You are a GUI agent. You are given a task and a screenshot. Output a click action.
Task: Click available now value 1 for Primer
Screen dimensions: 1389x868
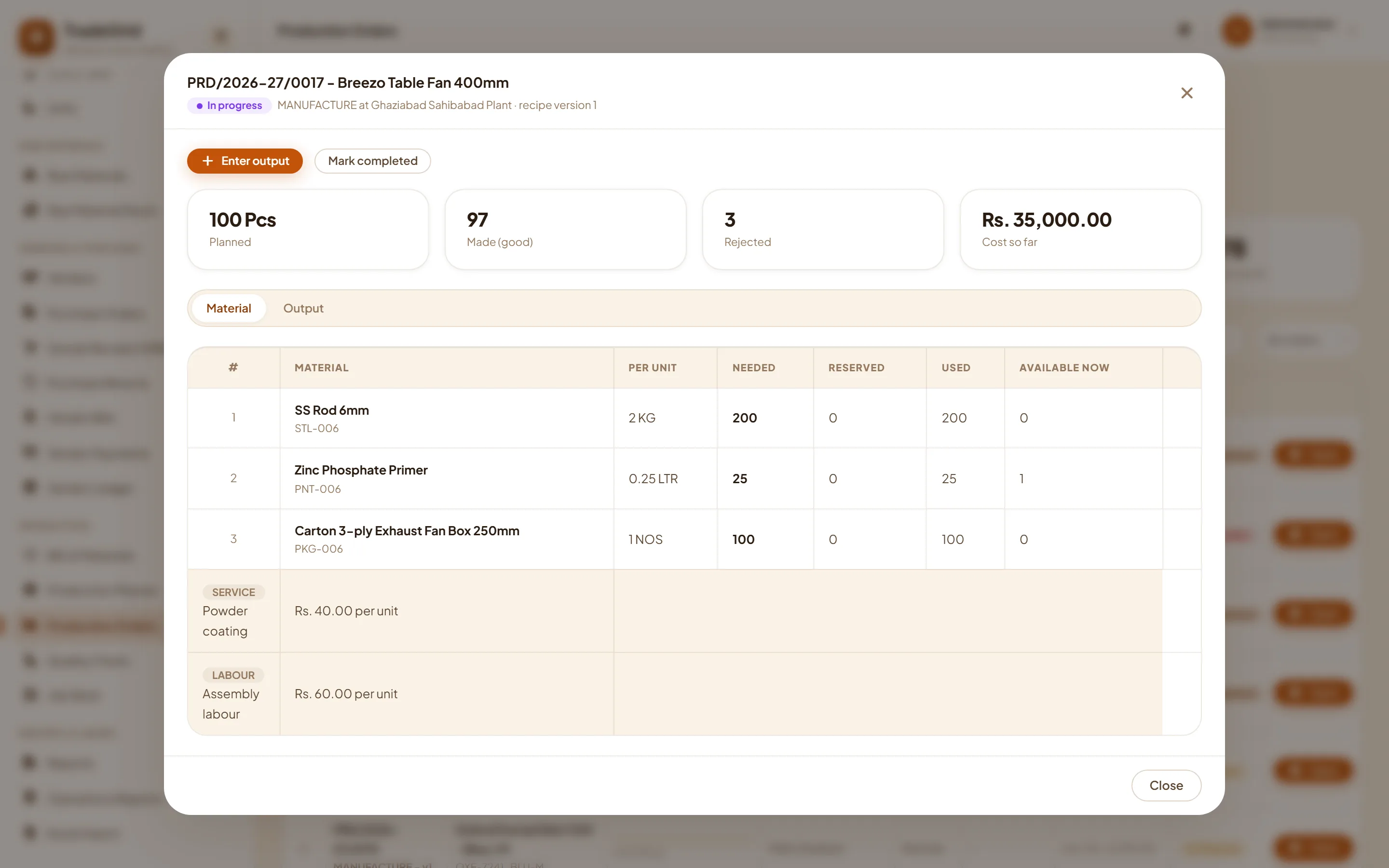(1021, 479)
